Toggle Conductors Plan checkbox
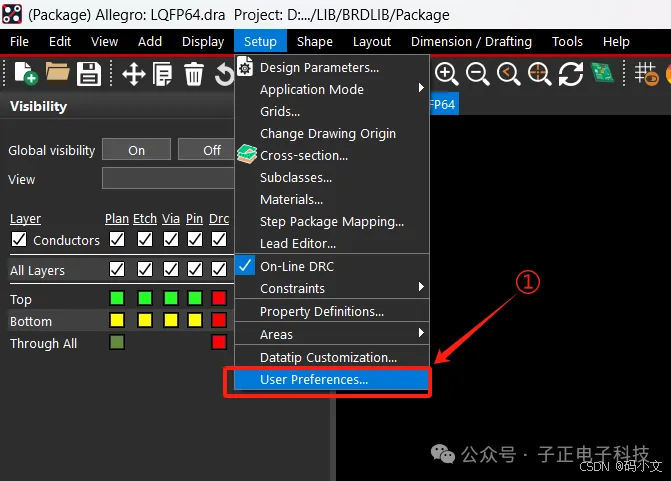The height and width of the screenshot is (481, 671). tap(117, 239)
